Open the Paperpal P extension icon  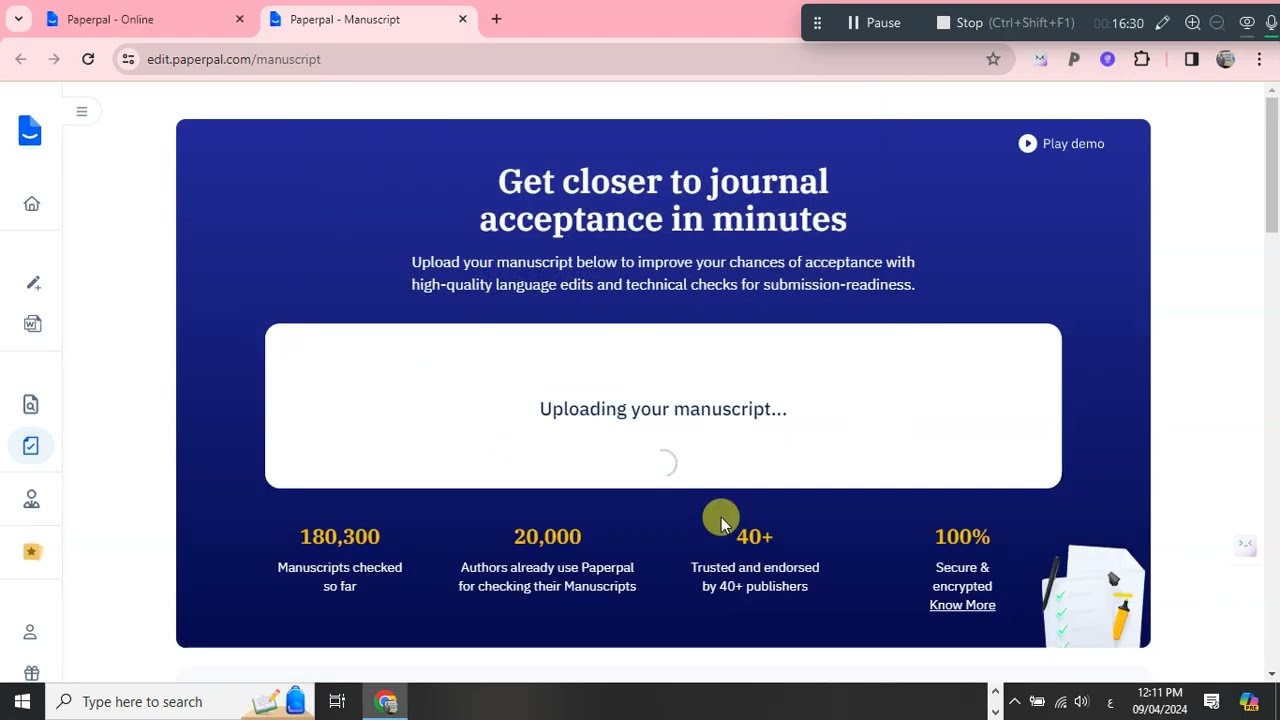point(1074,59)
